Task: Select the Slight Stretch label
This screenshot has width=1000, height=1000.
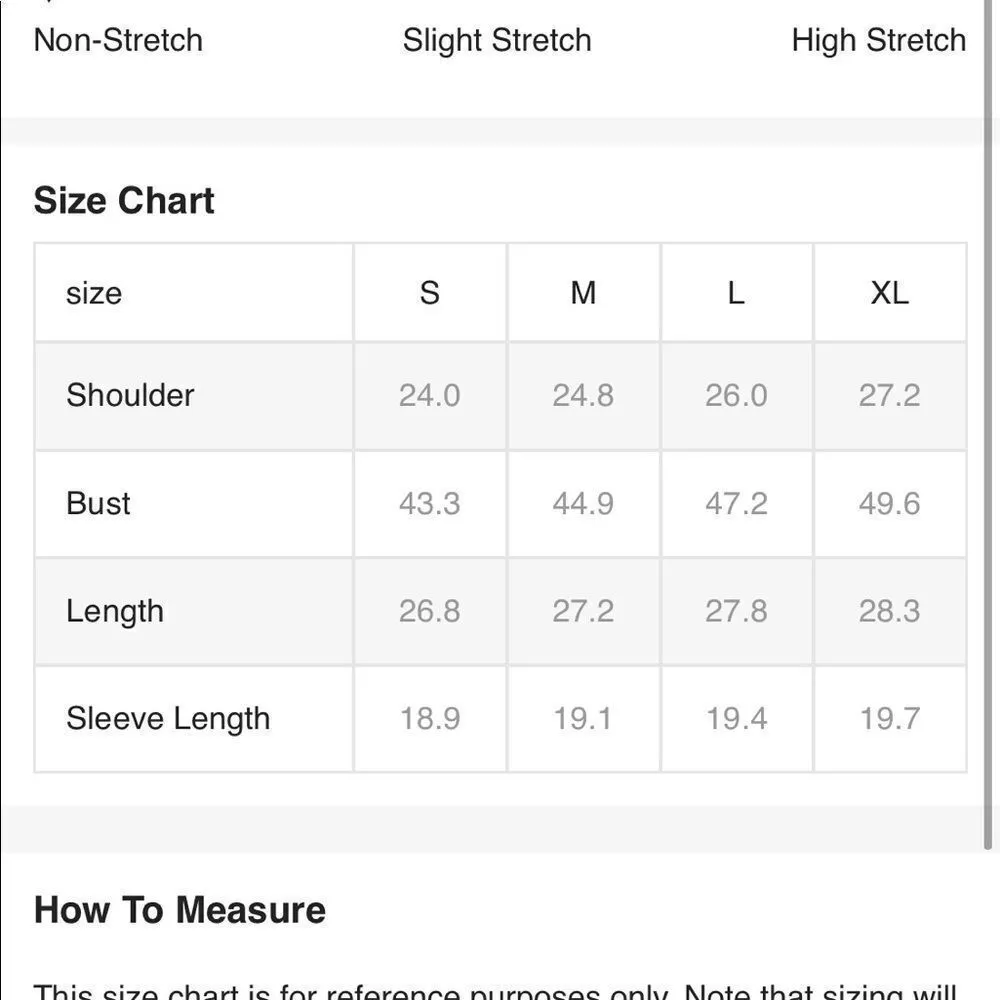Action: (497, 40)
